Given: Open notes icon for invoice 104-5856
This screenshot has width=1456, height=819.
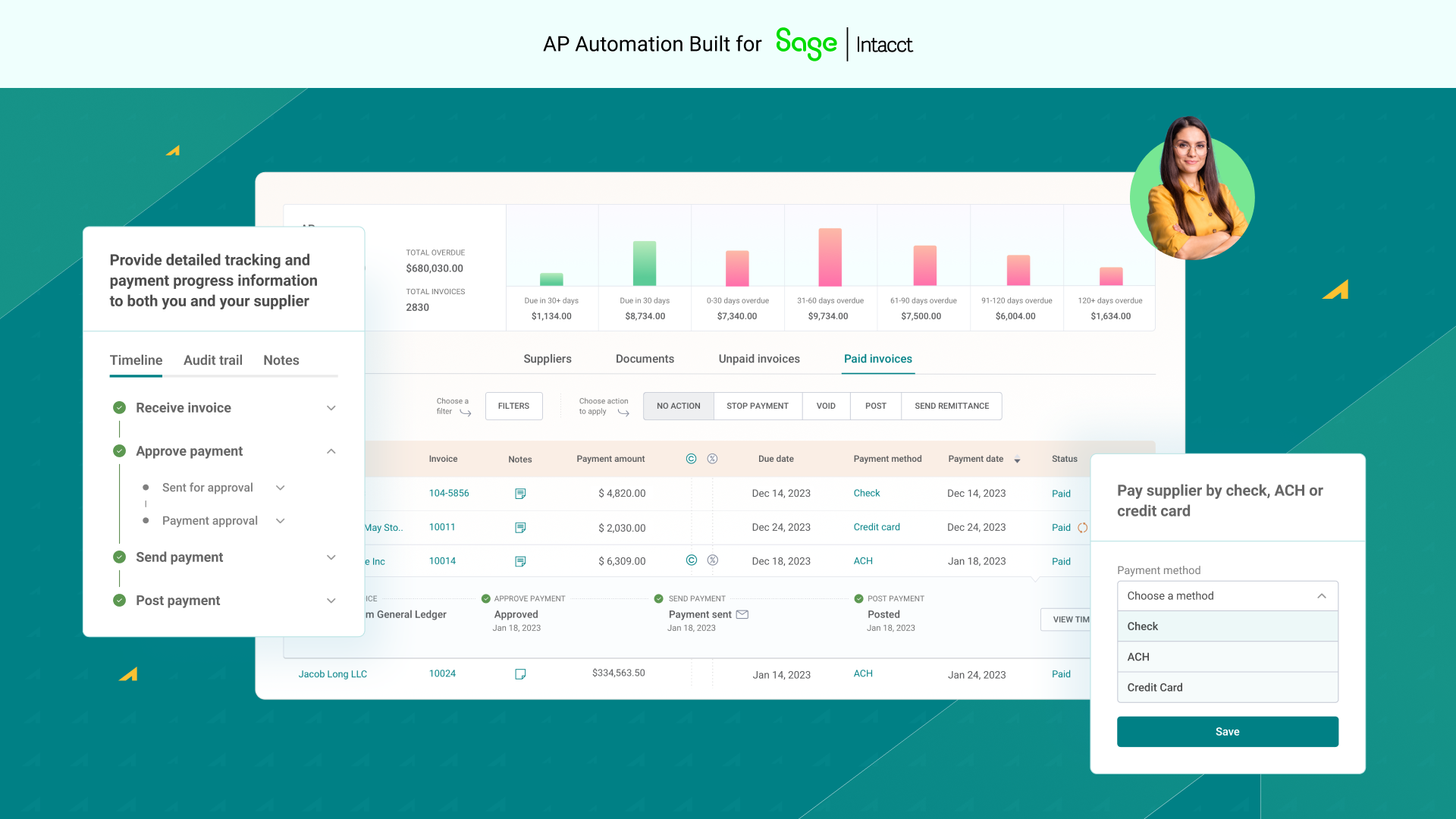Looking at the screenshot, I should [x=520, y=494].
